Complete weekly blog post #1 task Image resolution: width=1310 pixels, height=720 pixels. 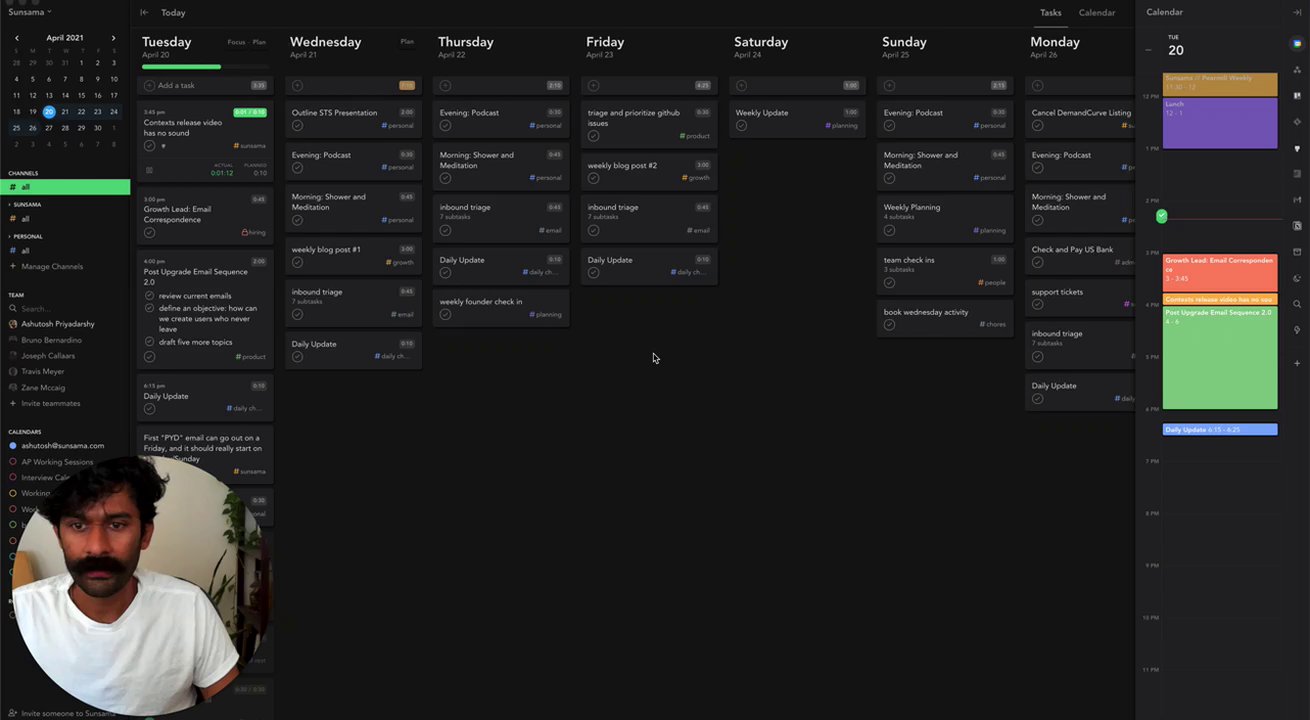(297, 262)
